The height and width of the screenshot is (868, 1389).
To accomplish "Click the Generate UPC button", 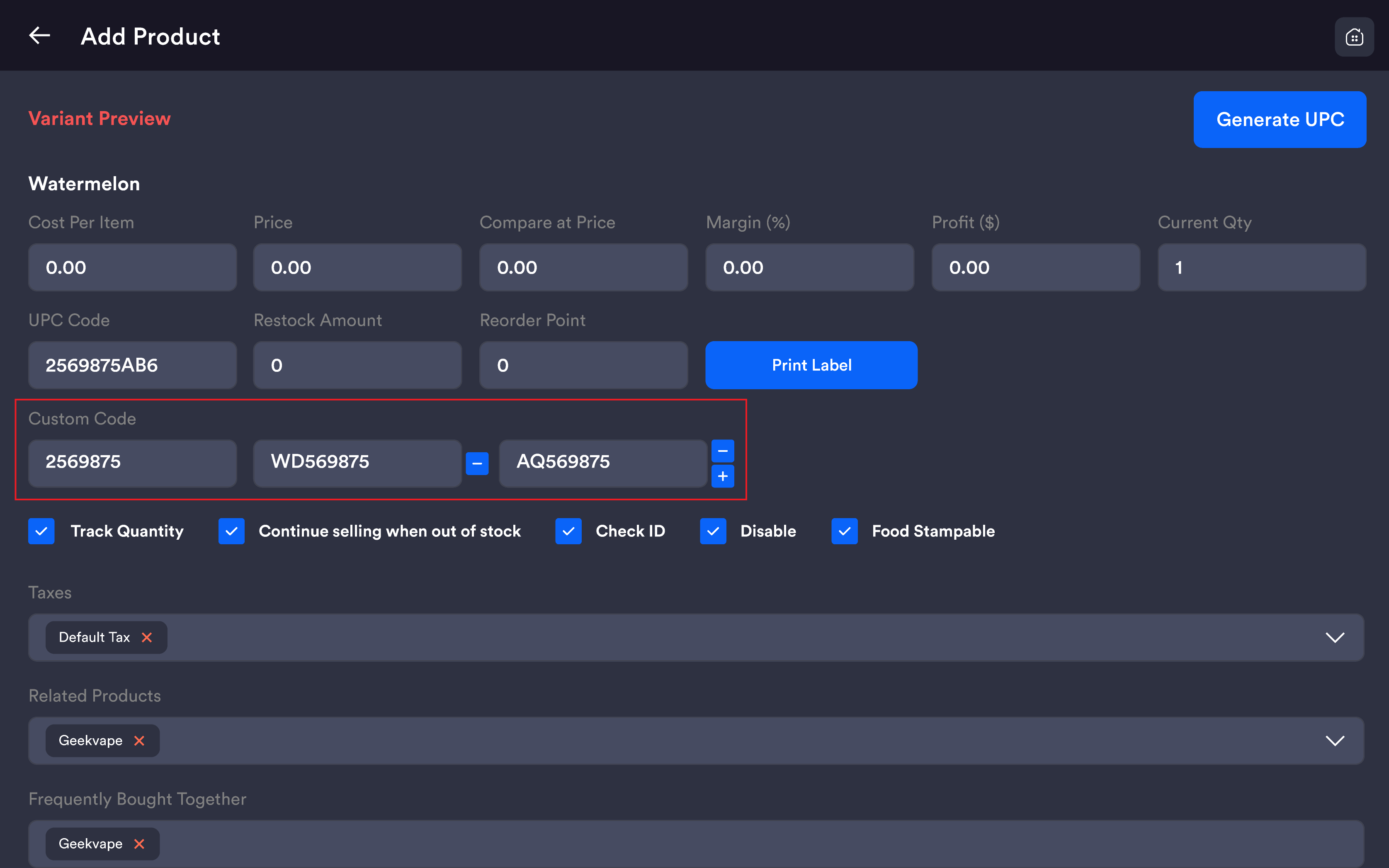I will click(1280, 119).
